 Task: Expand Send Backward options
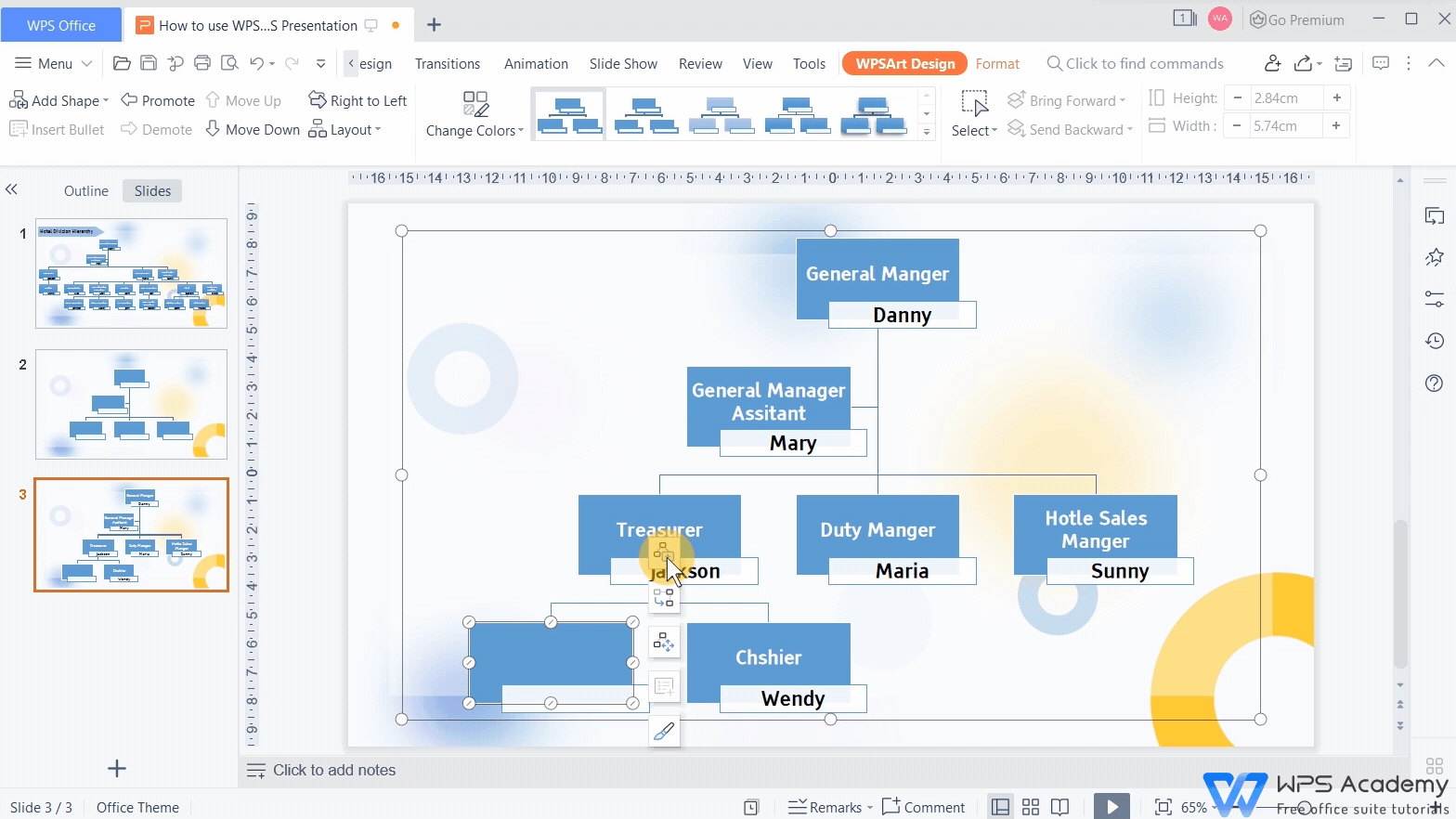pyautogui.click(x=1070, y=129)
